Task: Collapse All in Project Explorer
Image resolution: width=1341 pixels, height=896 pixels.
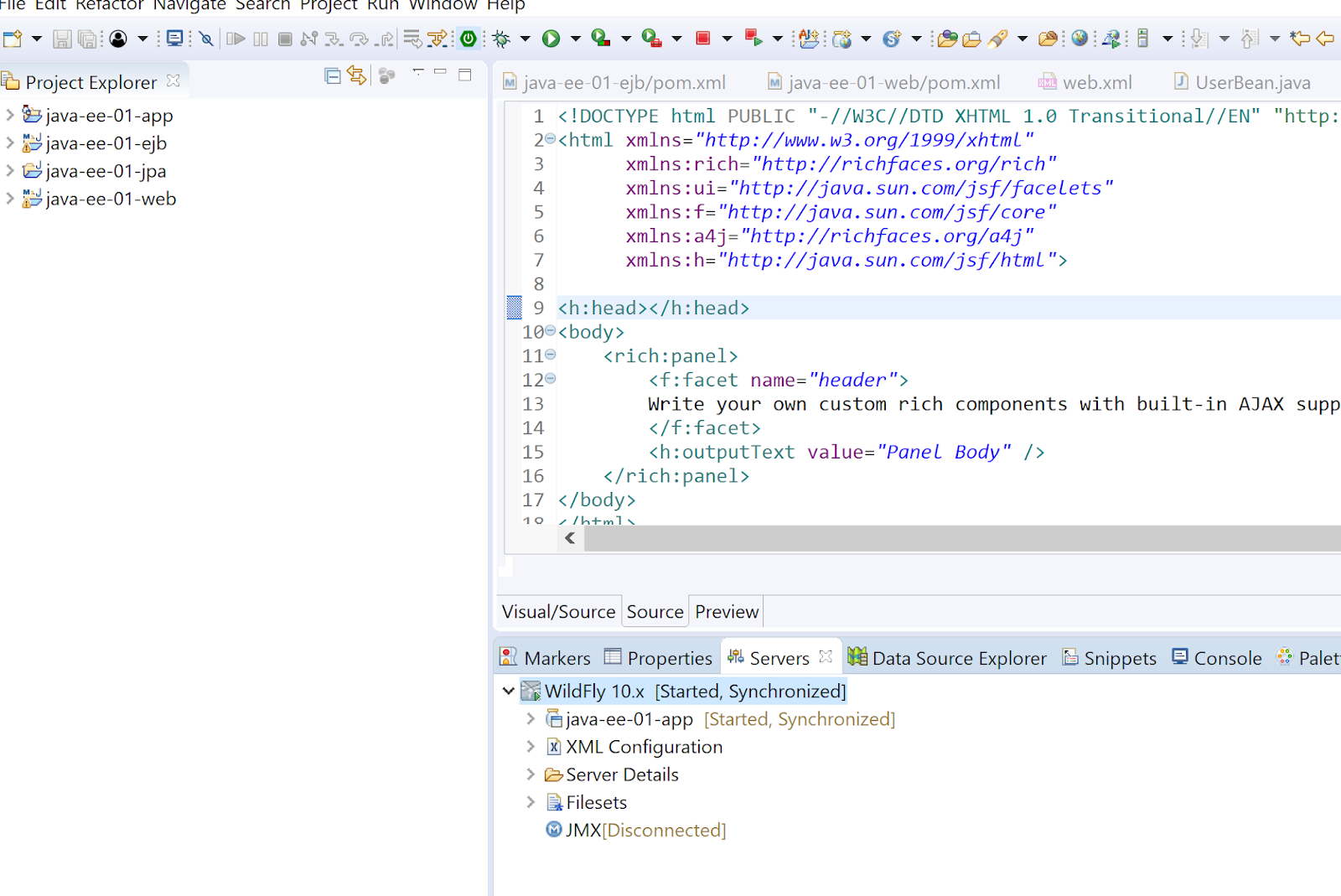Action: click(333, 75)
